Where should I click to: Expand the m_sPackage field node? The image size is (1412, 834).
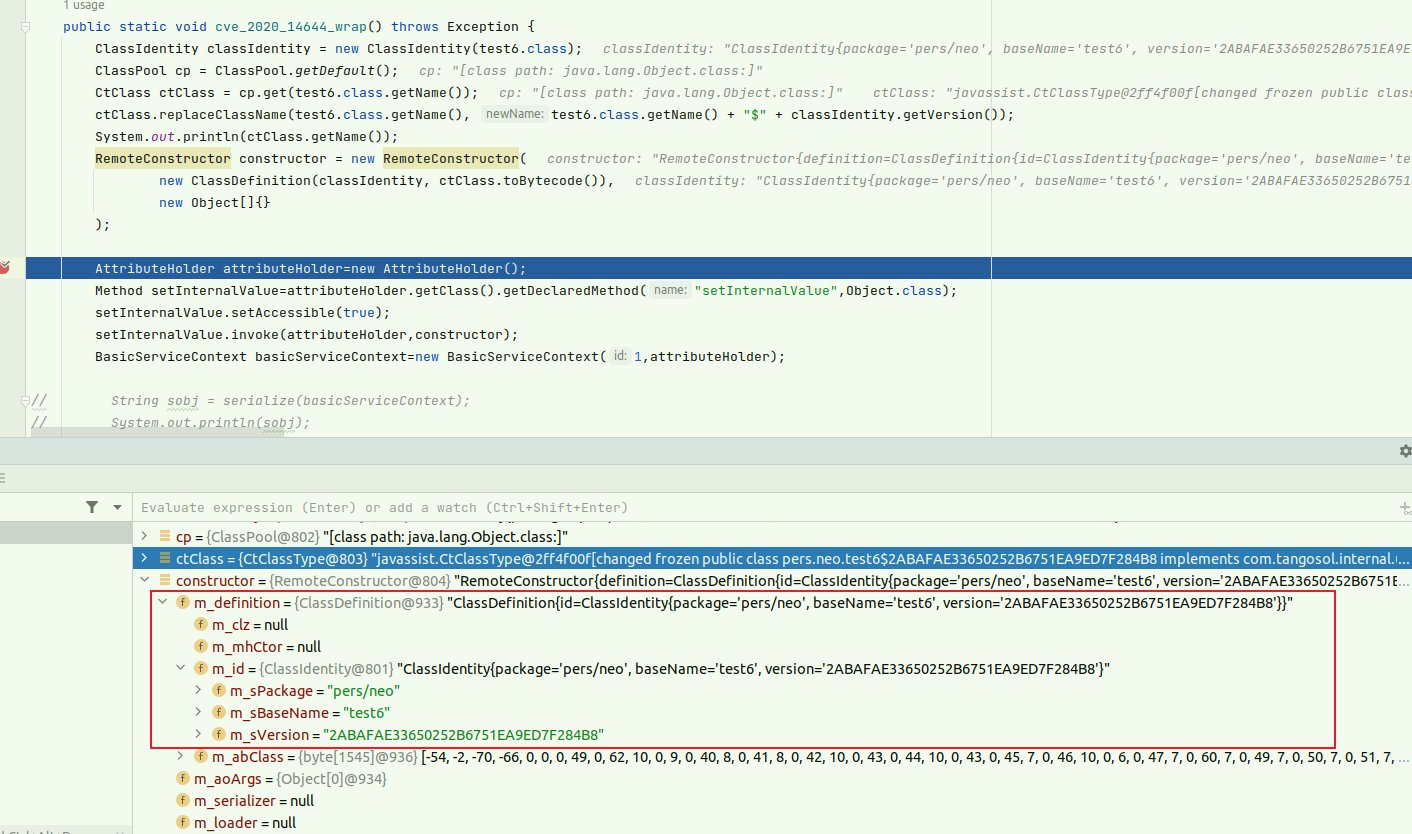pyautogui.click(x=200, y=690)
